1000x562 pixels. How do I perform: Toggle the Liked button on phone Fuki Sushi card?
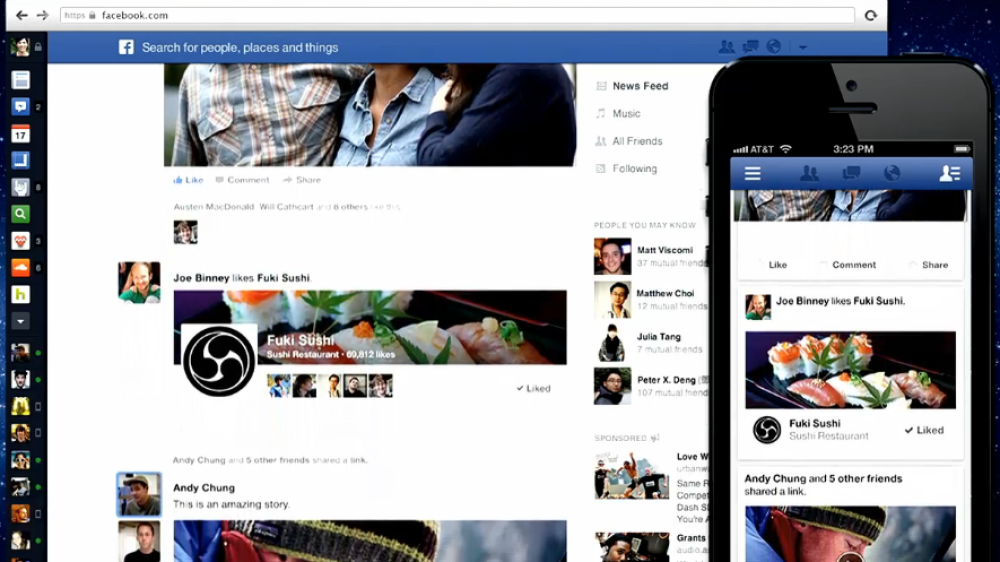924,431
